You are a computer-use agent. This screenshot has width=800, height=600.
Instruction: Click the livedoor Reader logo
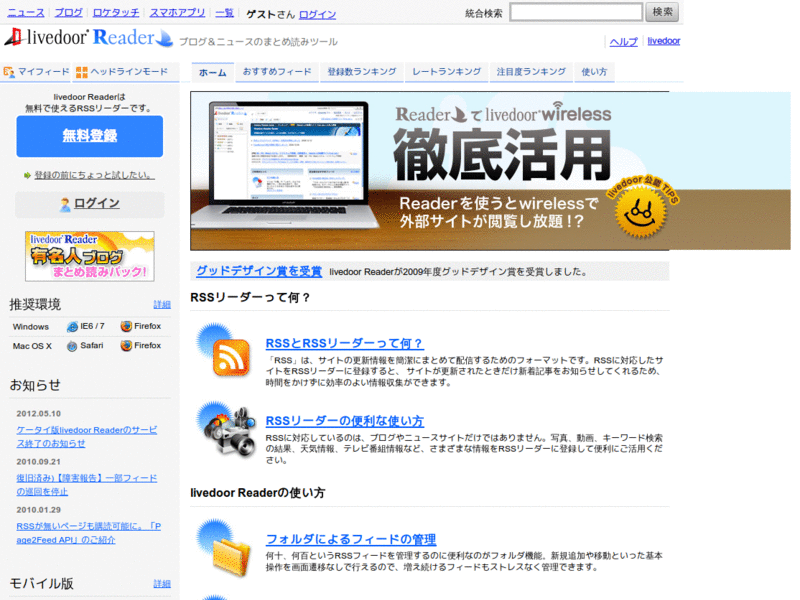(88, 37)
